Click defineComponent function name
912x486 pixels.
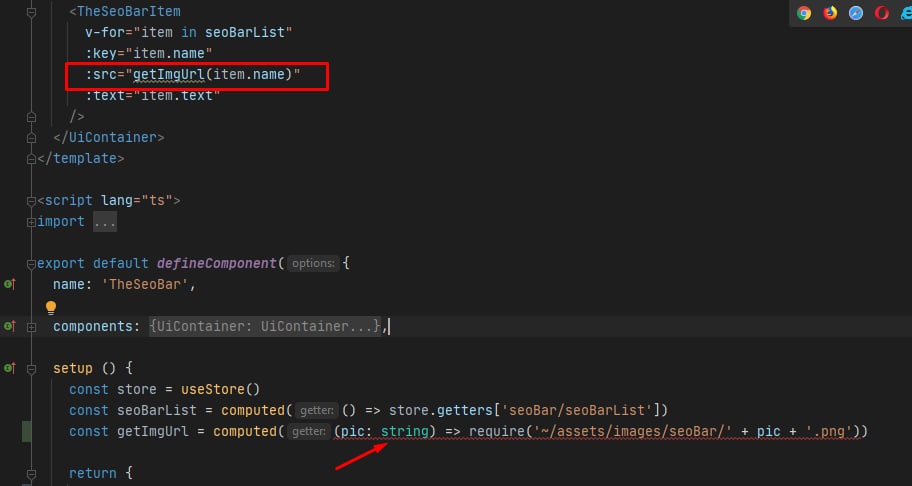pos(216,263)
